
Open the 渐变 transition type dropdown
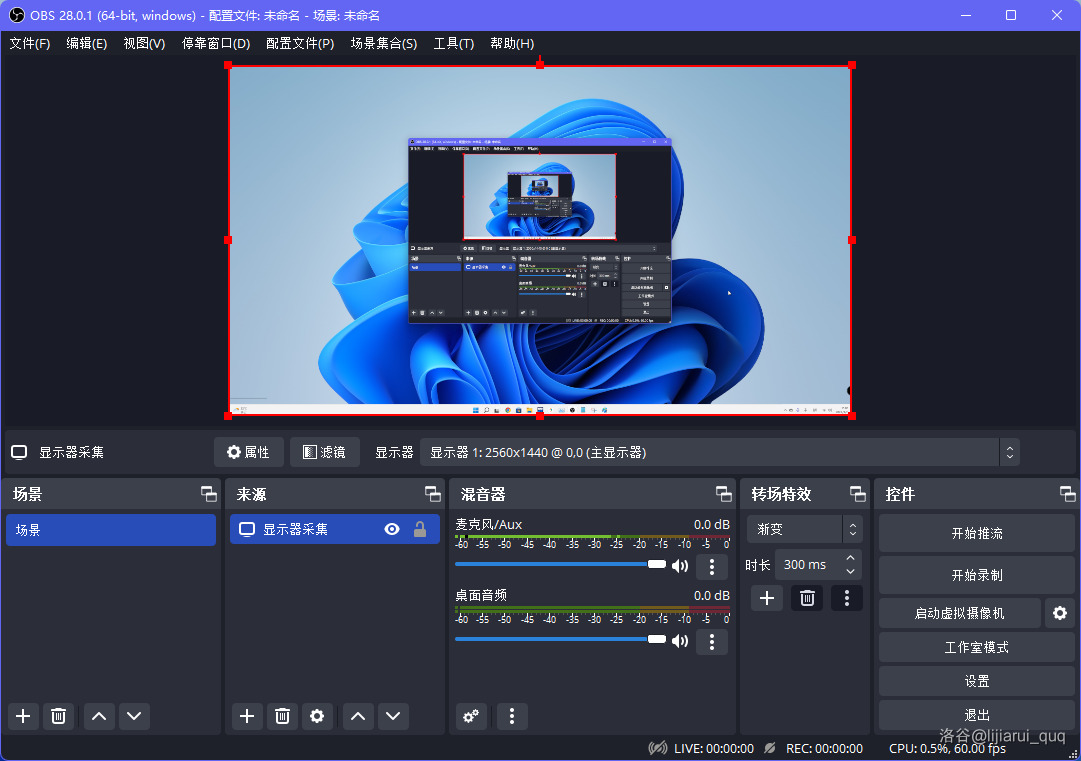click(x=805, y=529)
